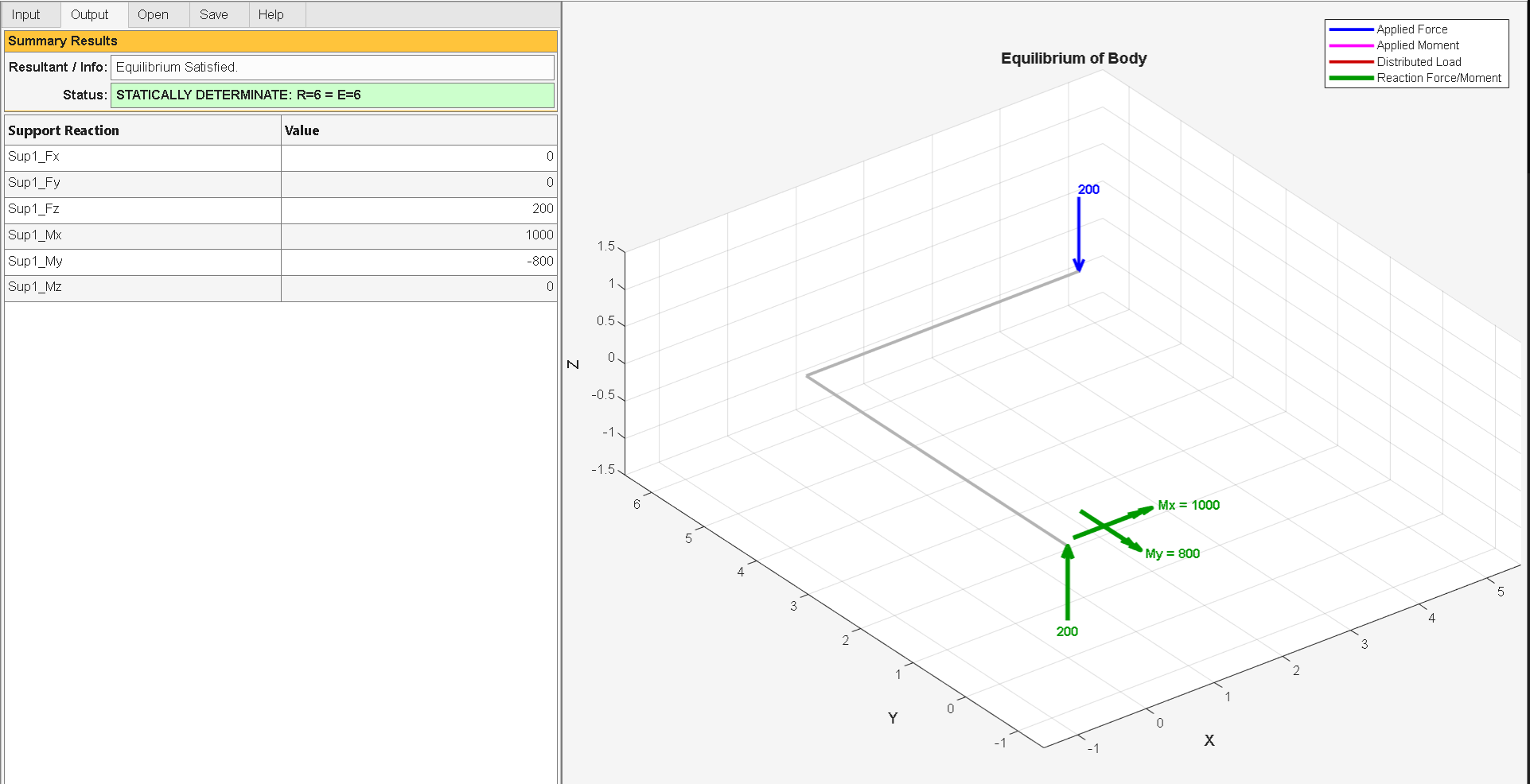Image resolution: width=1530 pixels, height=784 pixels.
Task: Click the green 200 reaction force label
Action: tap(1067, 631)
